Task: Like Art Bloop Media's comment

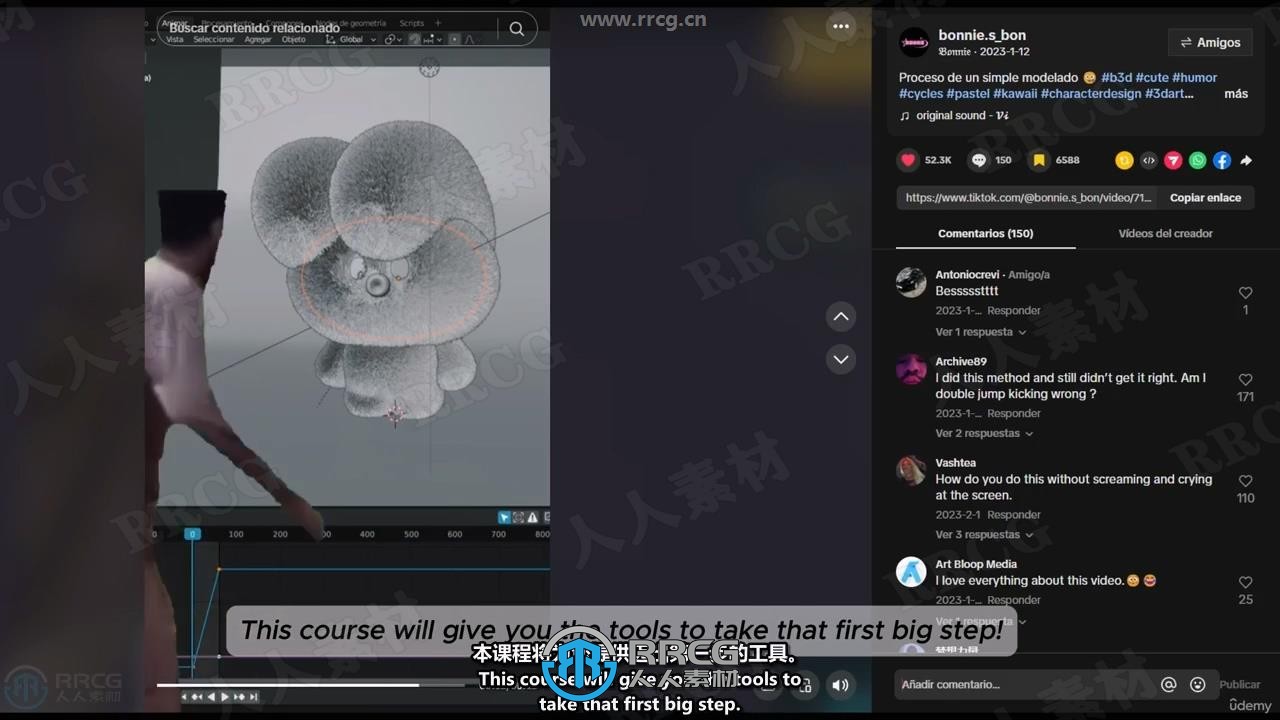Action: coord(1245,582)
